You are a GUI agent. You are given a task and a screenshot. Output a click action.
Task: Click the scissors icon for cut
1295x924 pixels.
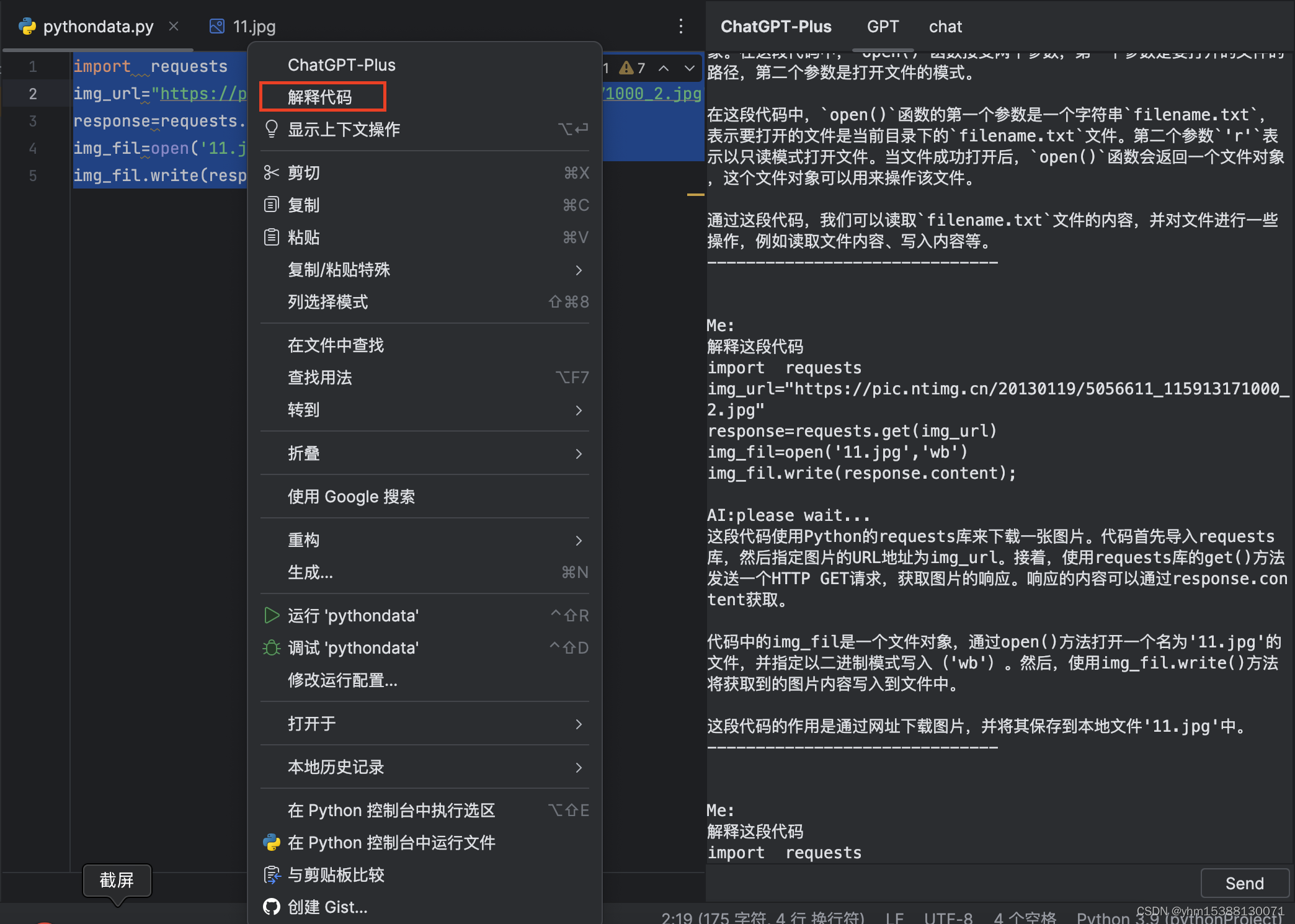(x=272, y=172)
